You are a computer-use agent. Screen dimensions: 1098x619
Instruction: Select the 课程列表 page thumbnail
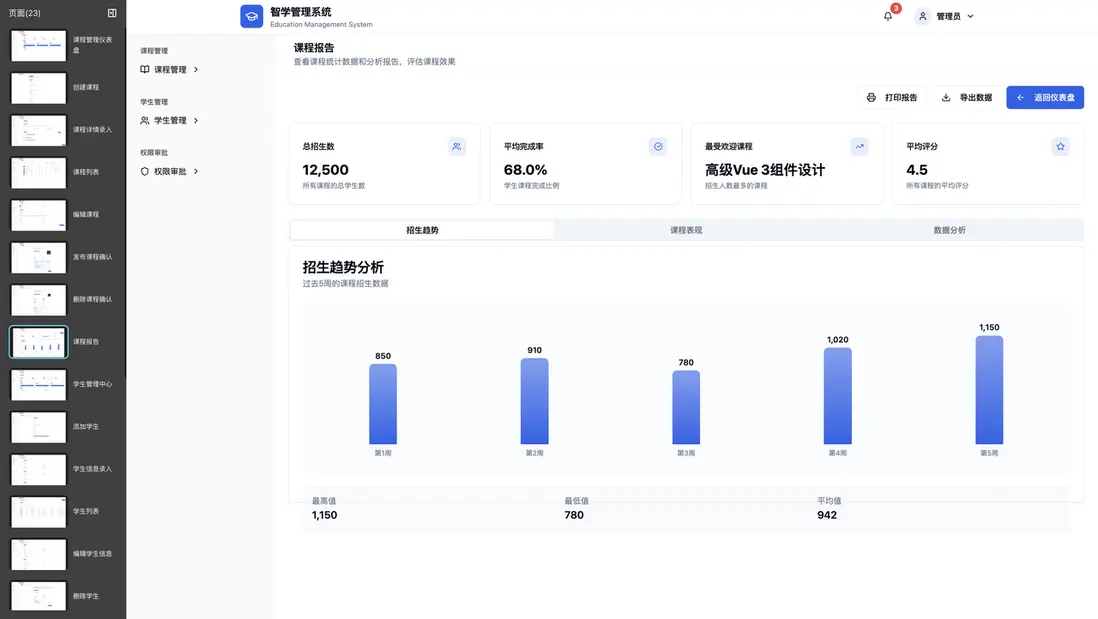tap(39, 173)
